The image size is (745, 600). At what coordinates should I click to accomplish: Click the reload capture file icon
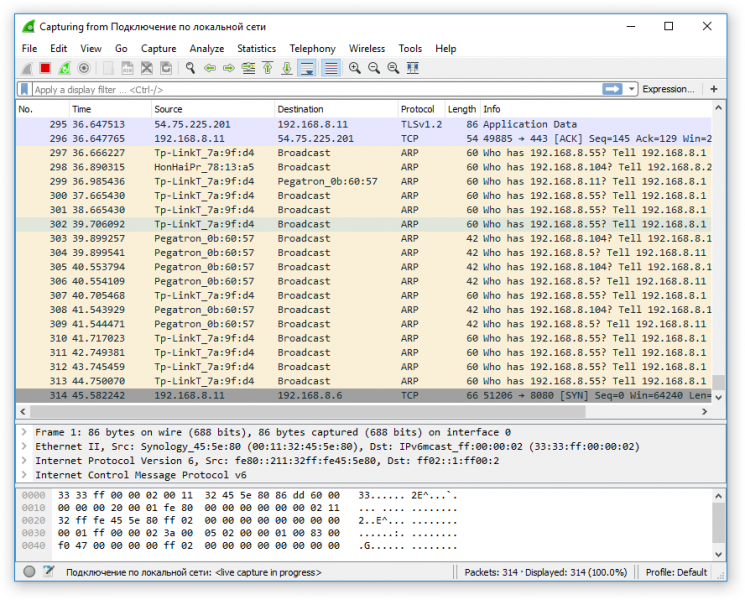(x=166, y=68)
